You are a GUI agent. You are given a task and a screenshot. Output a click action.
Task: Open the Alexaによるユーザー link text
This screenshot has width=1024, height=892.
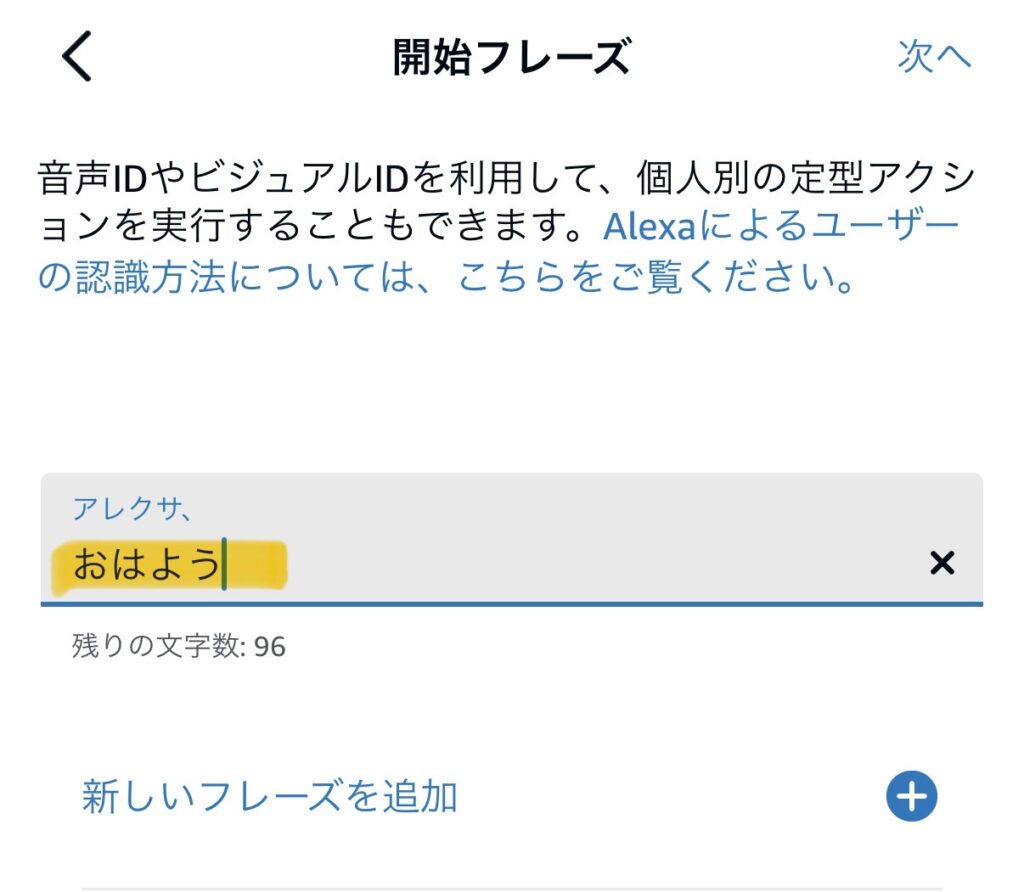pyautogui.click(x=780, y=227)
